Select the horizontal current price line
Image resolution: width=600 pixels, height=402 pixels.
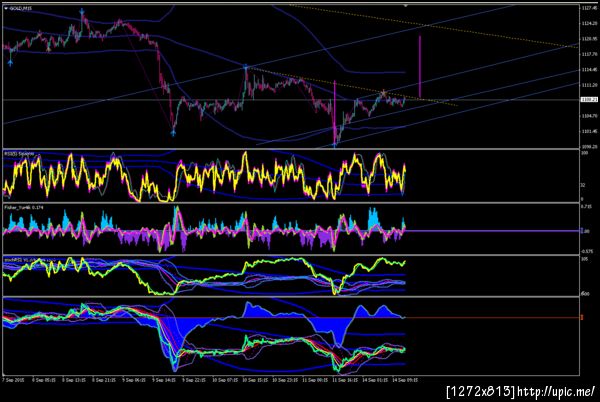291,100
